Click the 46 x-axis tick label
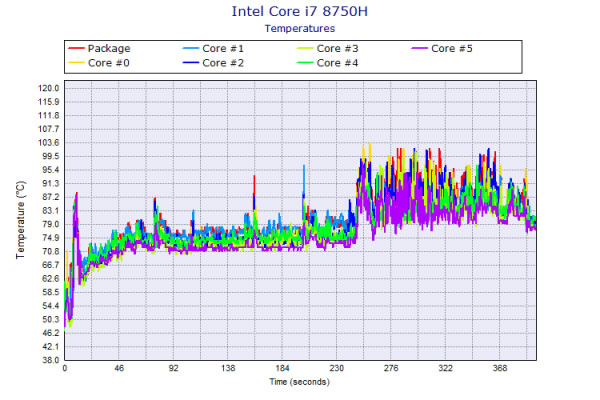 click(119, 368)
